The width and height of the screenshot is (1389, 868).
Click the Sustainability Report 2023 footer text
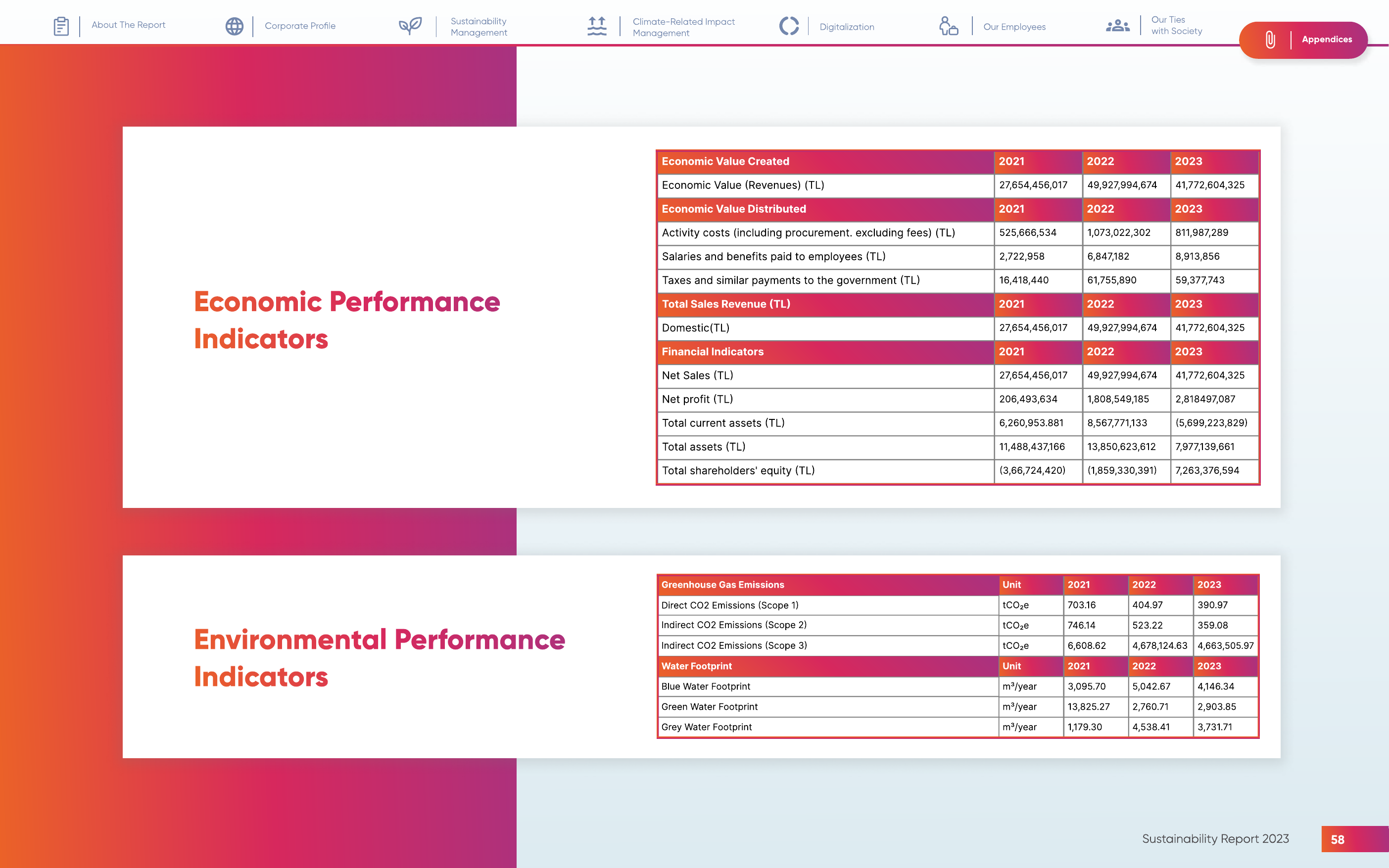click(x=1215, y=839)
